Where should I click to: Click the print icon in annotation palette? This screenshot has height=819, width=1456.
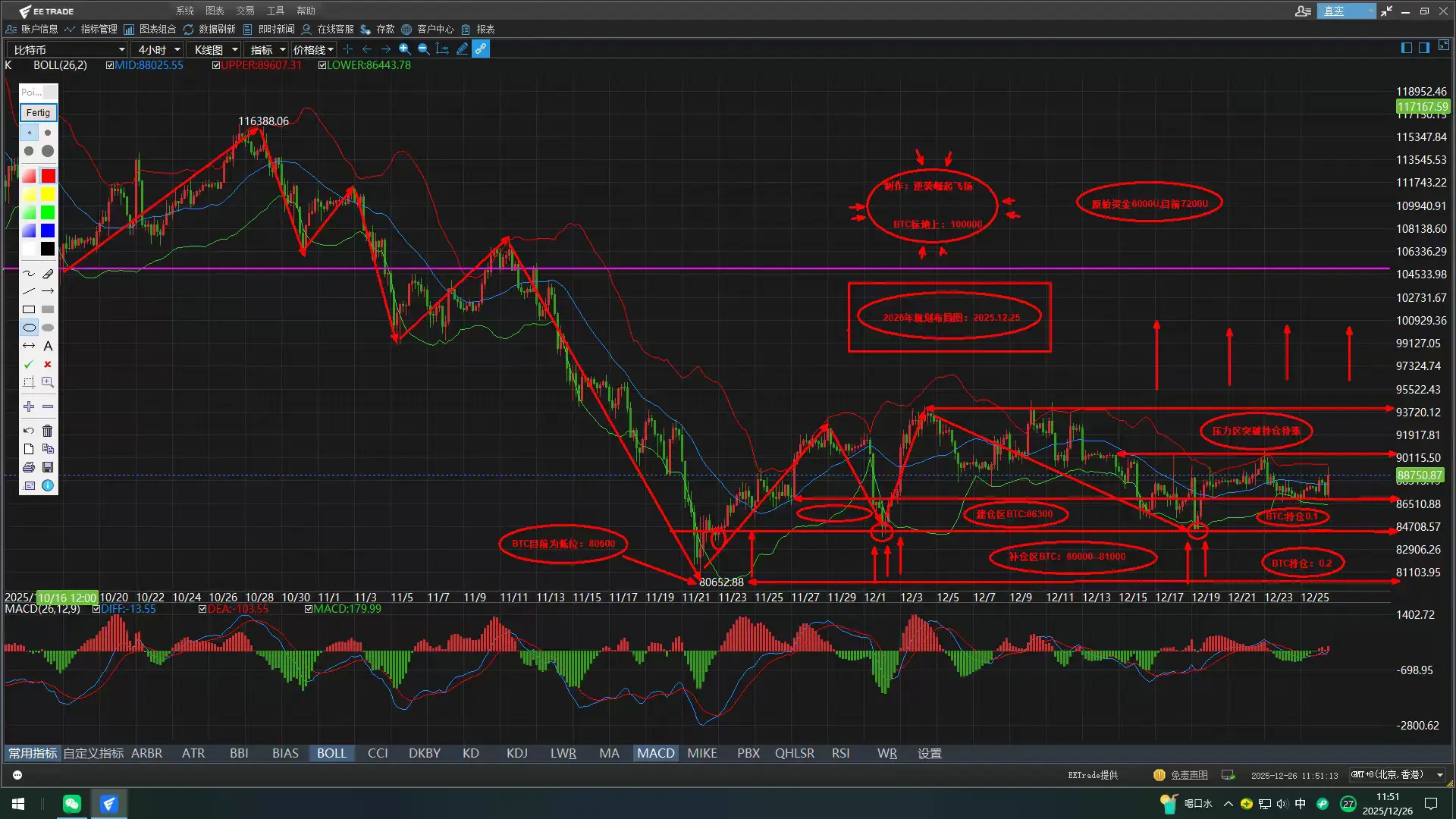[x=29, y=467]
